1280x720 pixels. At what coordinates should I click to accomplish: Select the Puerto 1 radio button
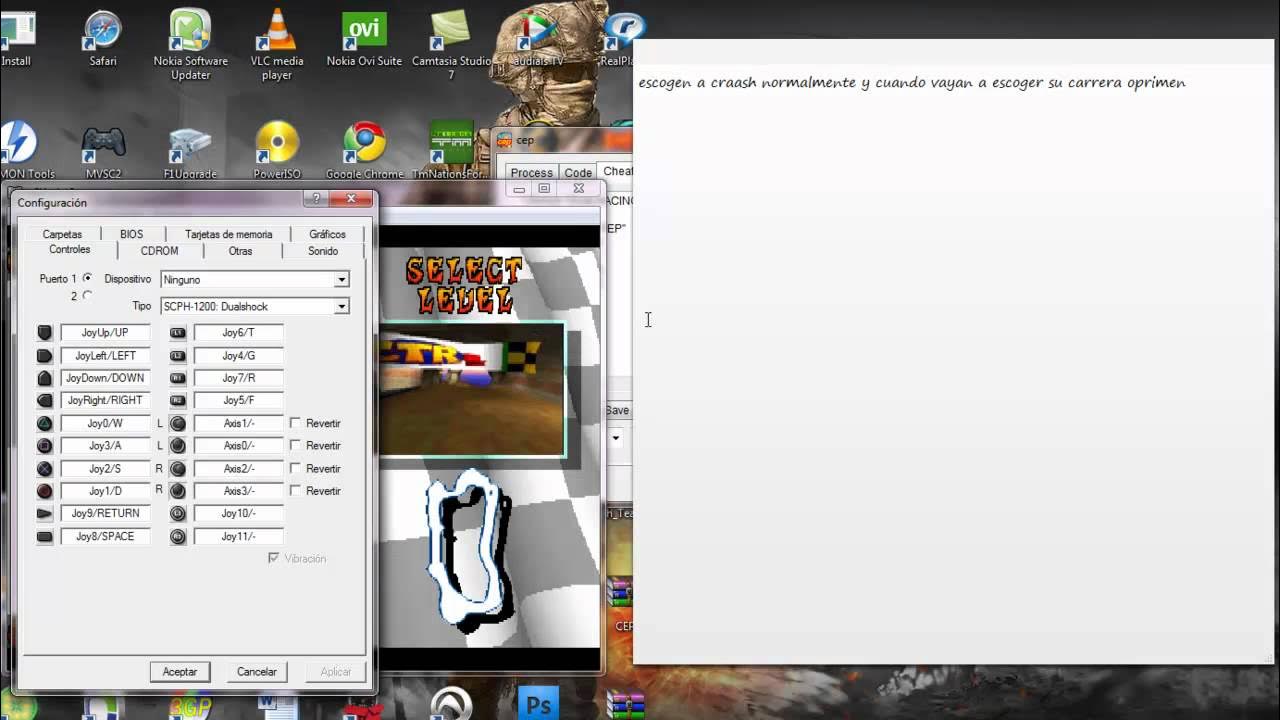coord(88,278)
